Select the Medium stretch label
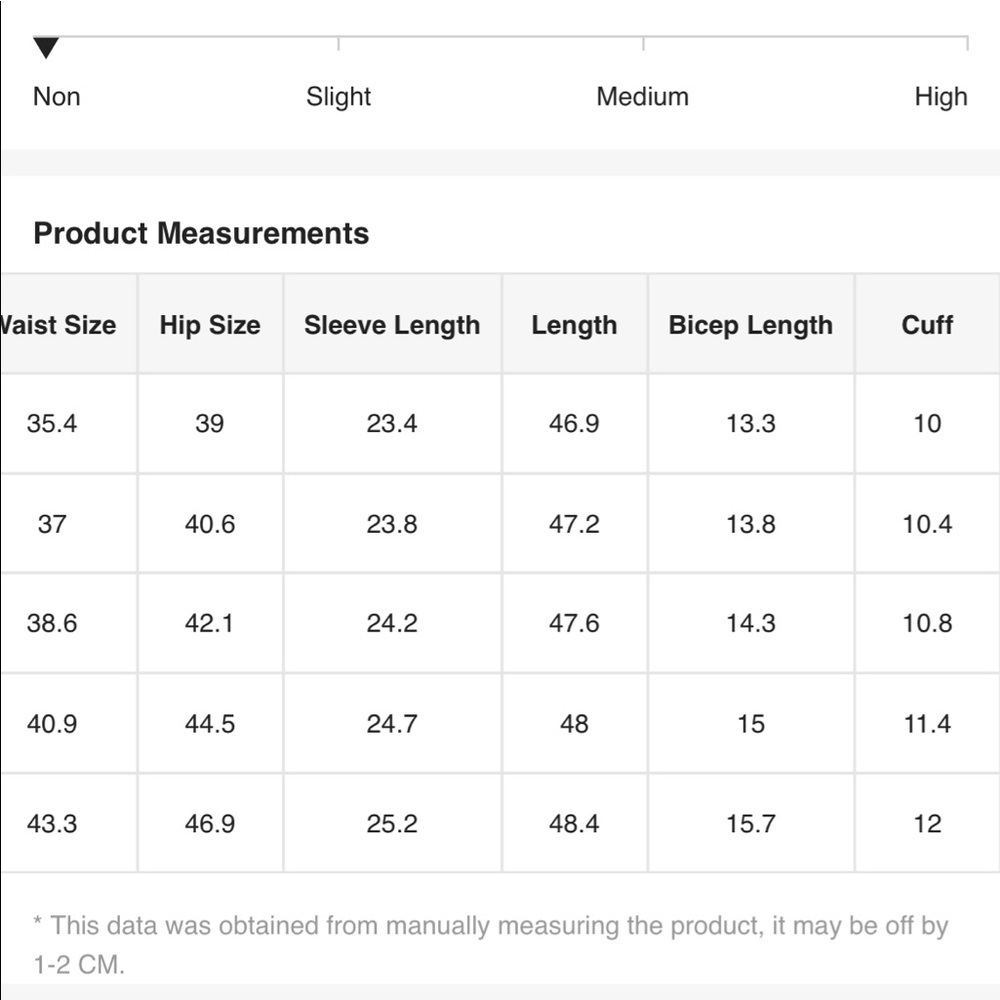 [642, 97]
